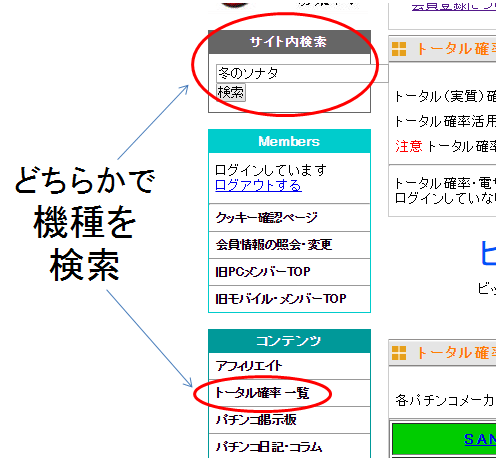Click the コンテンツ panel header

pyautogui.click(x=289, y=341)
